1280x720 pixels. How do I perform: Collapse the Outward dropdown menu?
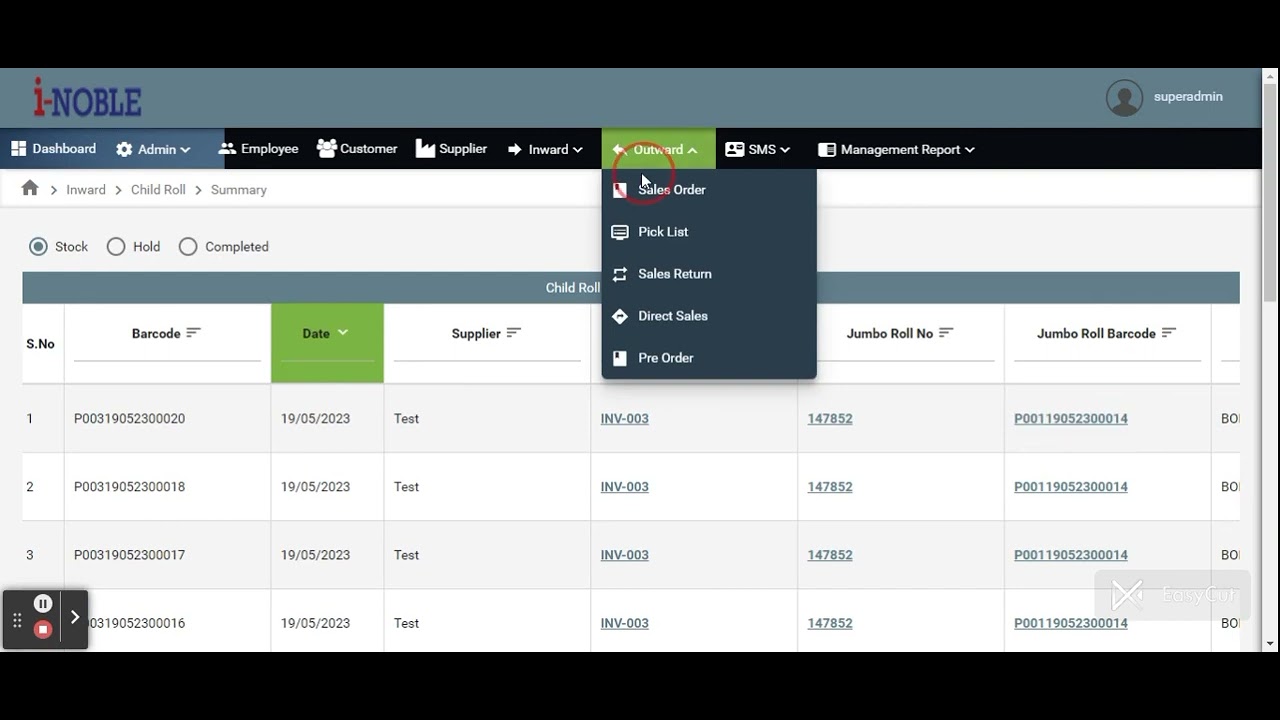coord(658,149)
